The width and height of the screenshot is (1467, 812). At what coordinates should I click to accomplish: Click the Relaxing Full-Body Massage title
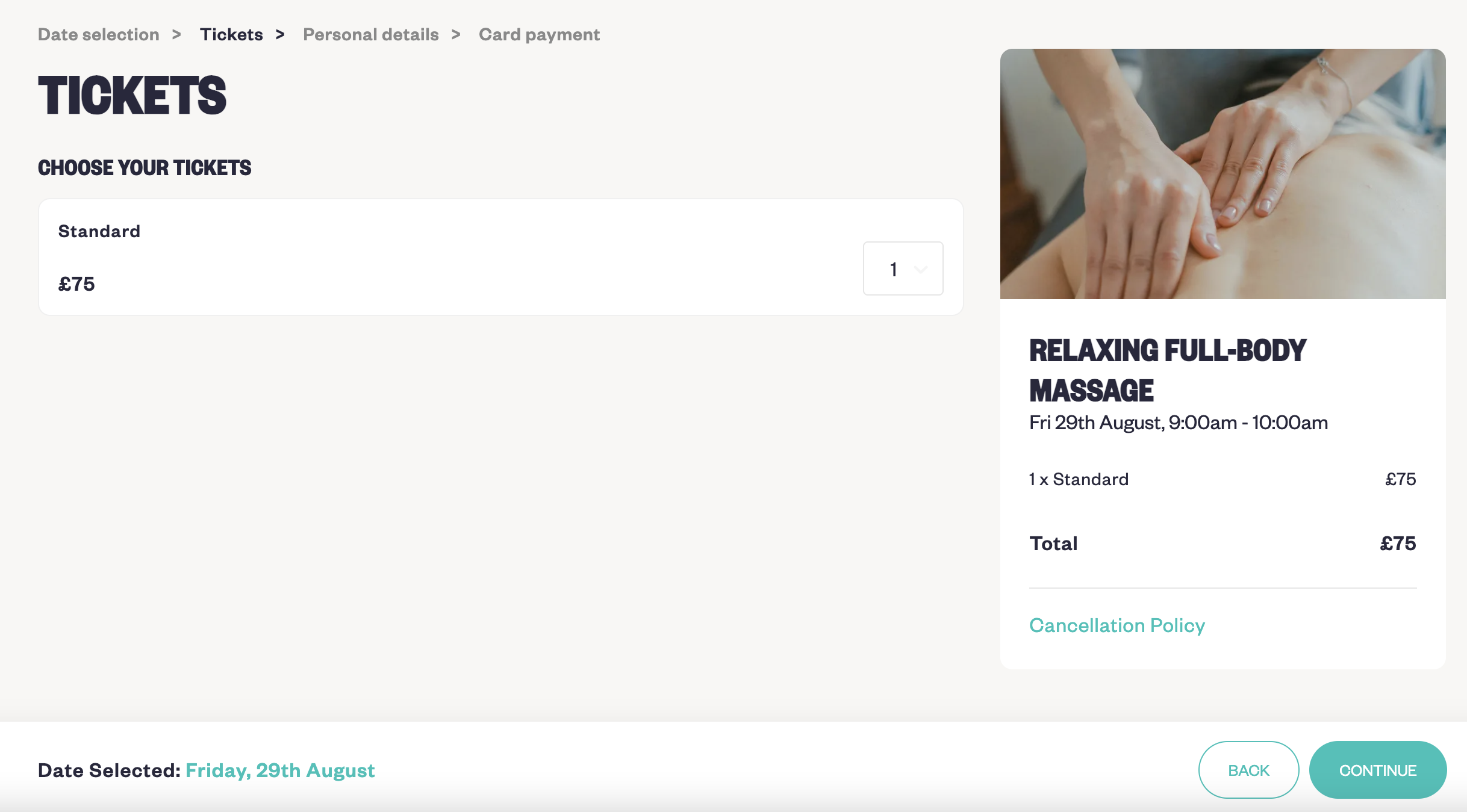pos(1168,371)
